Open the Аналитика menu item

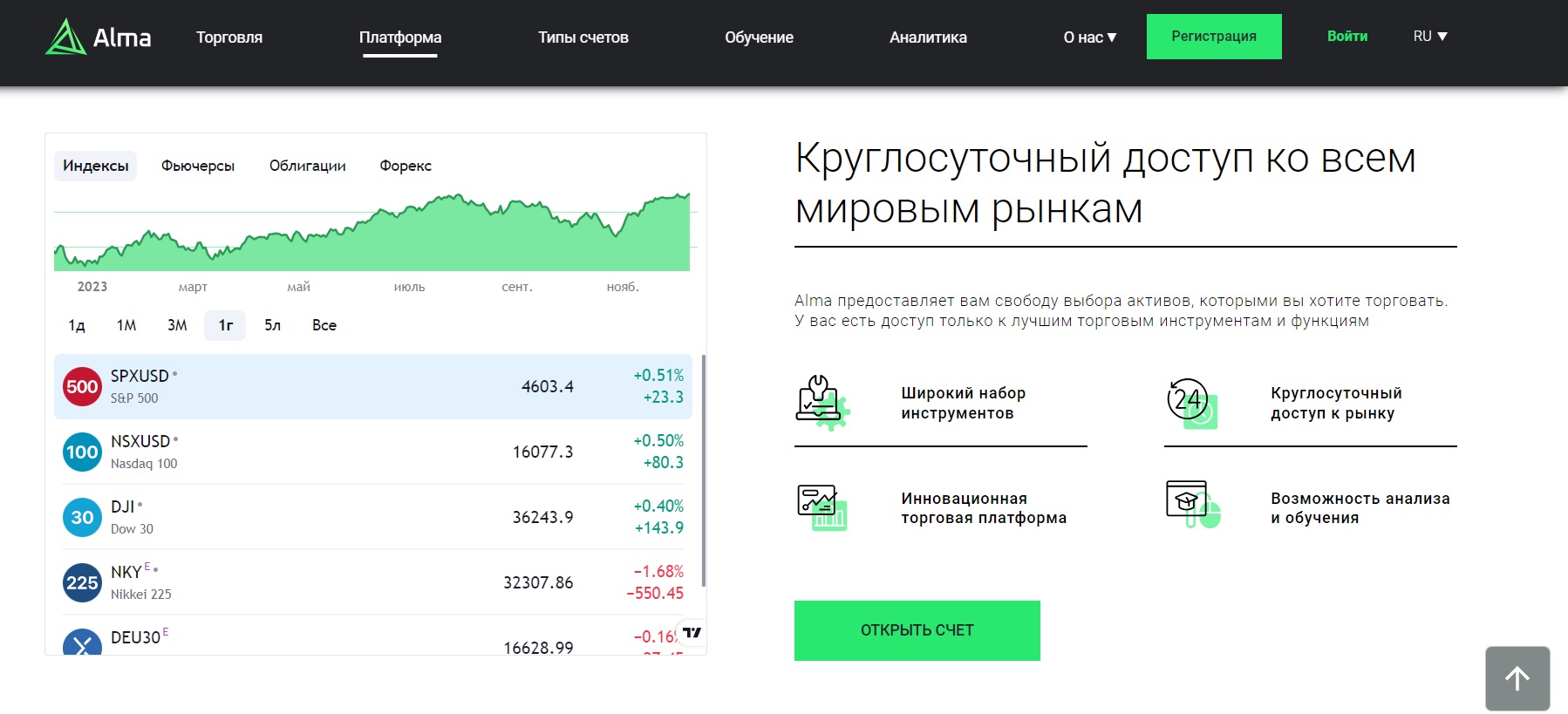928,37
